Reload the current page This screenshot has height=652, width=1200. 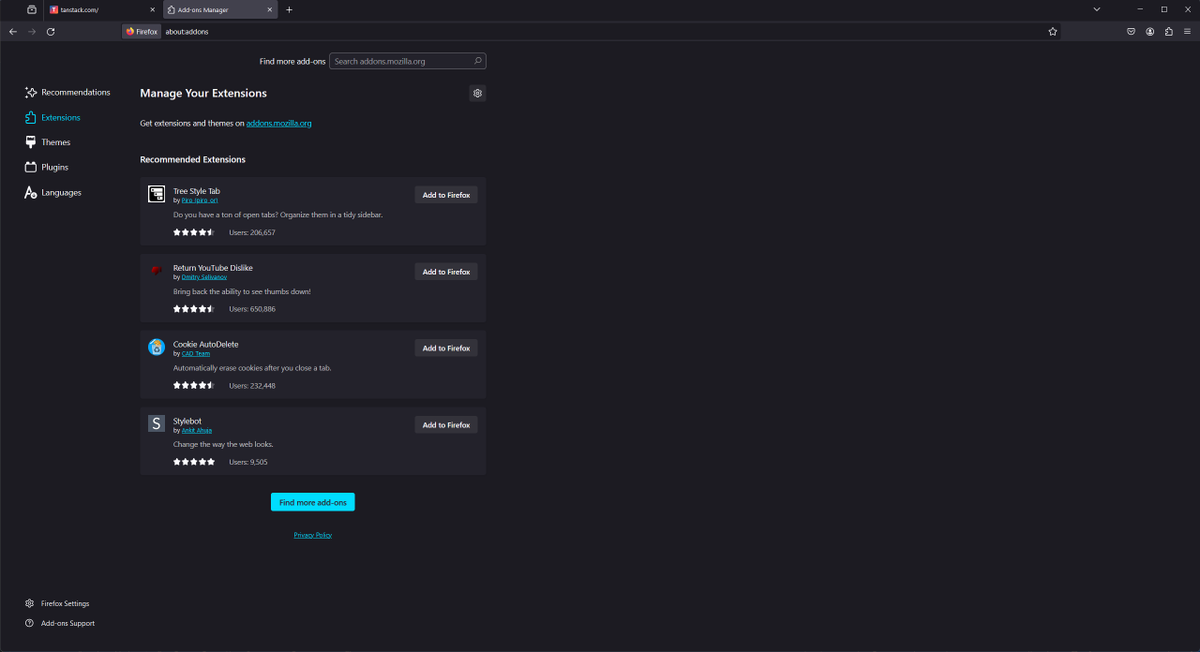(x=51, y=31)
